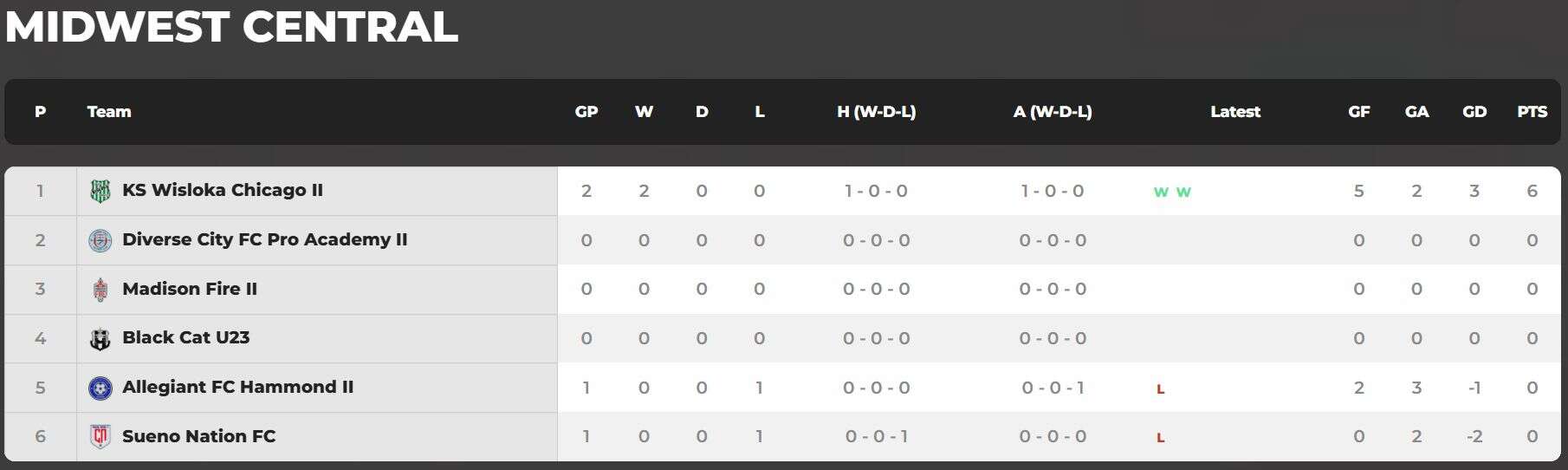
Task: Click the Madison Fire II team crest
Action: tap(100, 290)
